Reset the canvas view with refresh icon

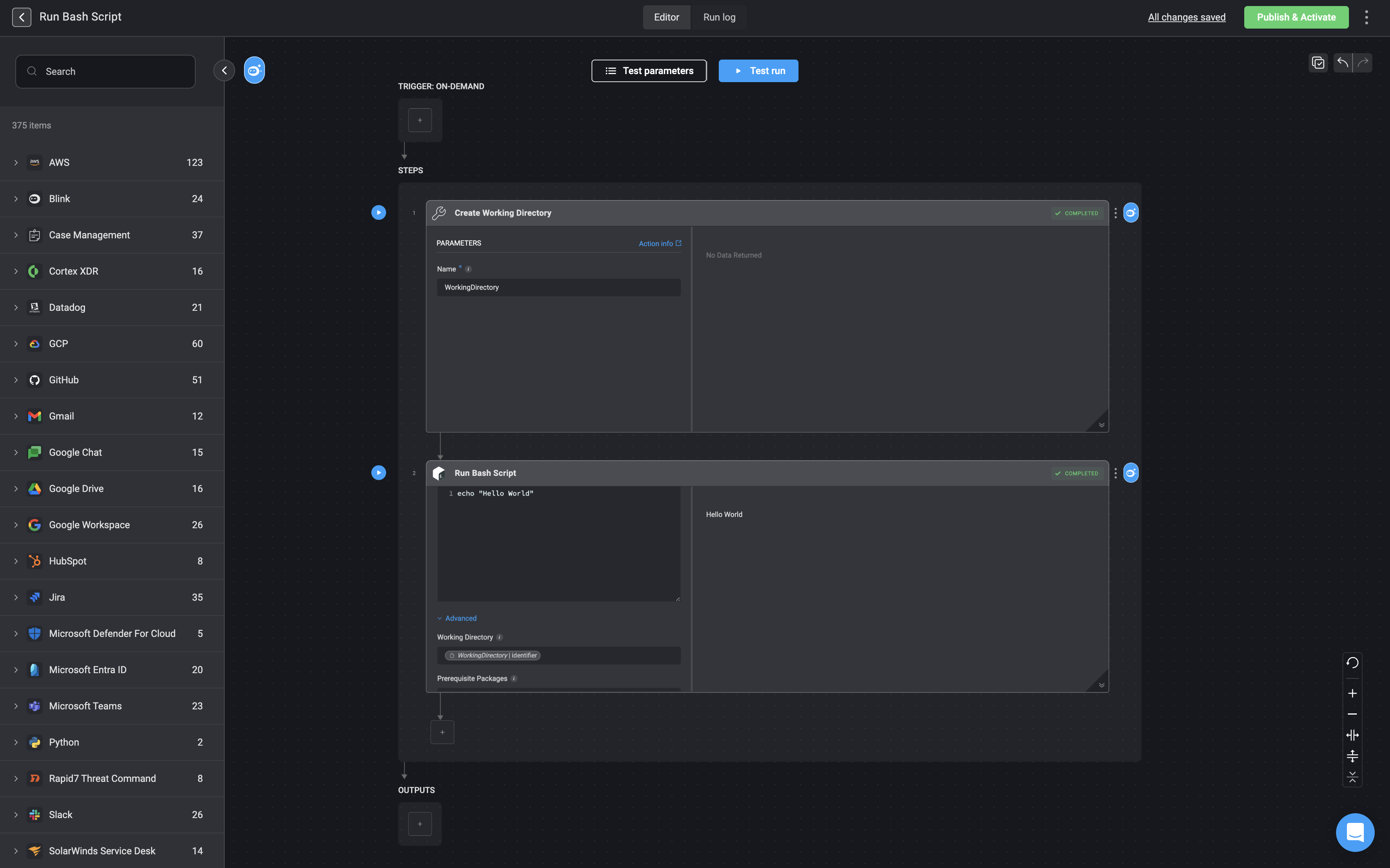[x=1352, y=663]
